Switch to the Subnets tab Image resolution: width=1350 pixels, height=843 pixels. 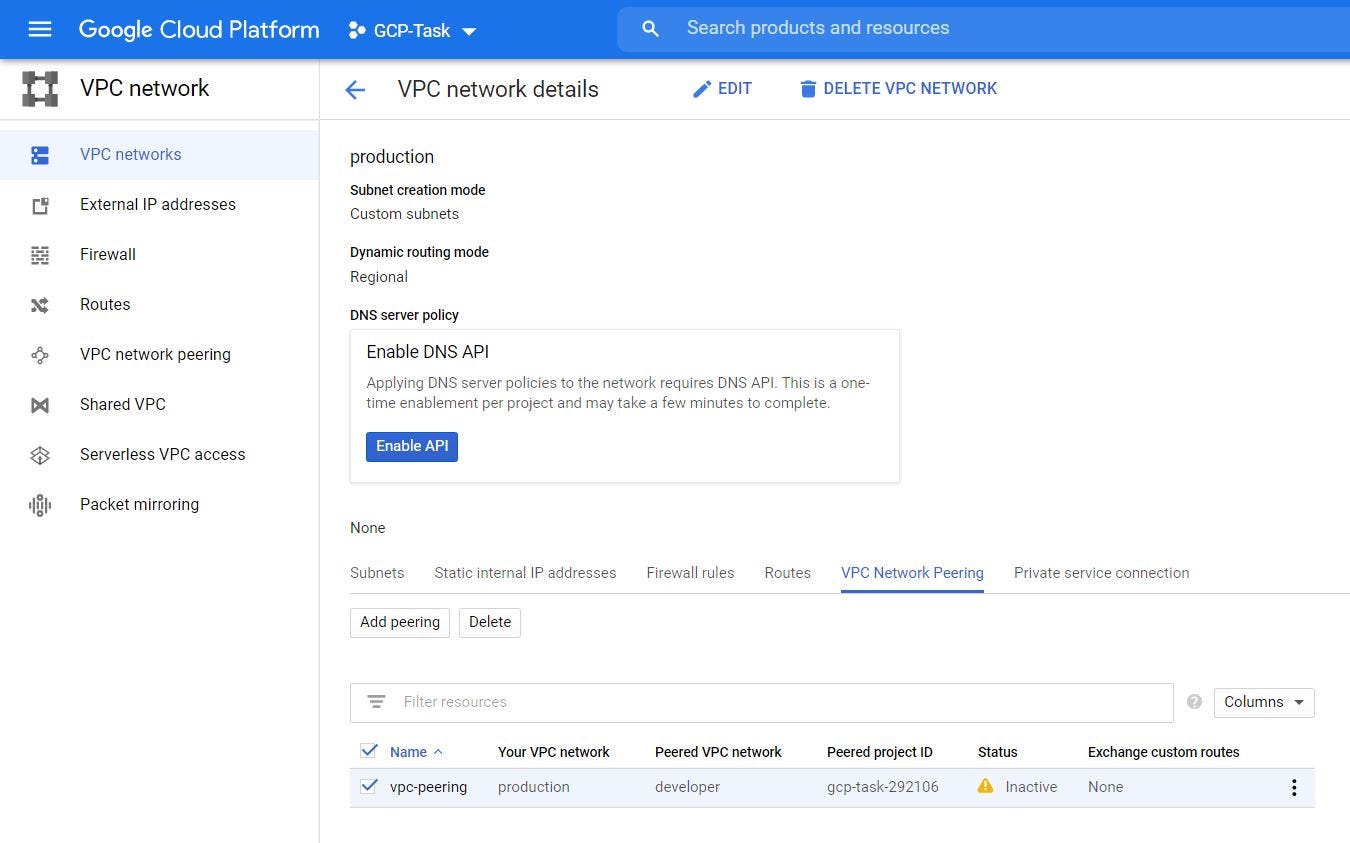[x=377, y=573]
